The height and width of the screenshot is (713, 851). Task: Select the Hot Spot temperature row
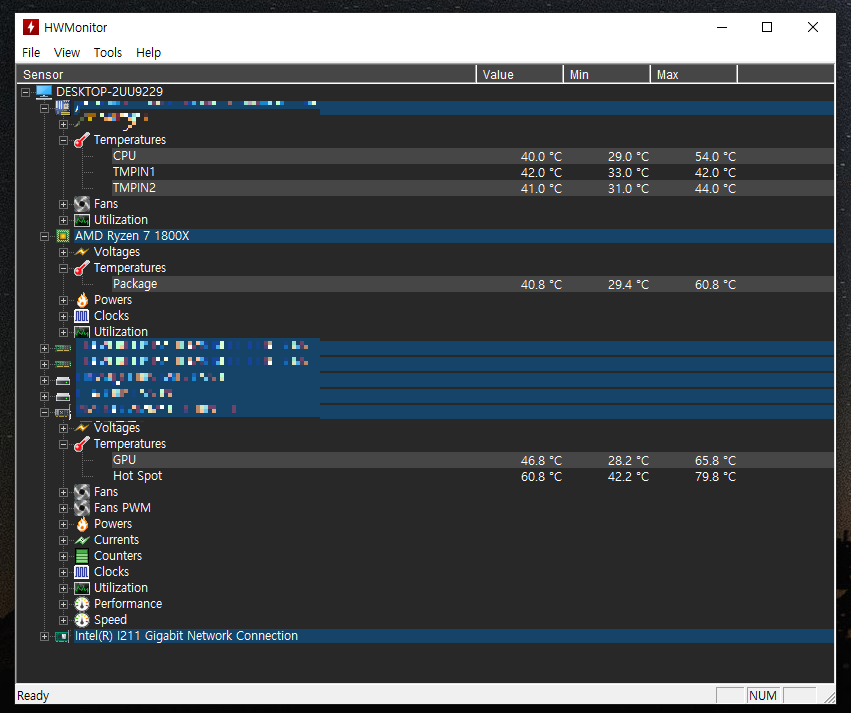point(472,476)
